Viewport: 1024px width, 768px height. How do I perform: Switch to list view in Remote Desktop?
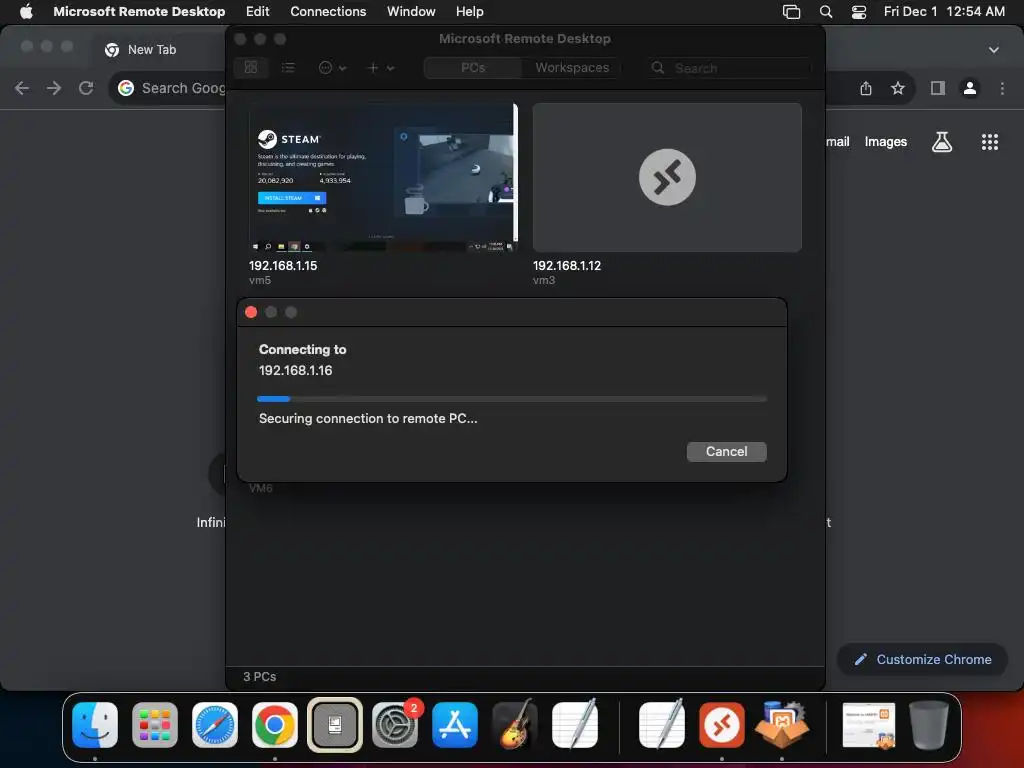point(288,67)
